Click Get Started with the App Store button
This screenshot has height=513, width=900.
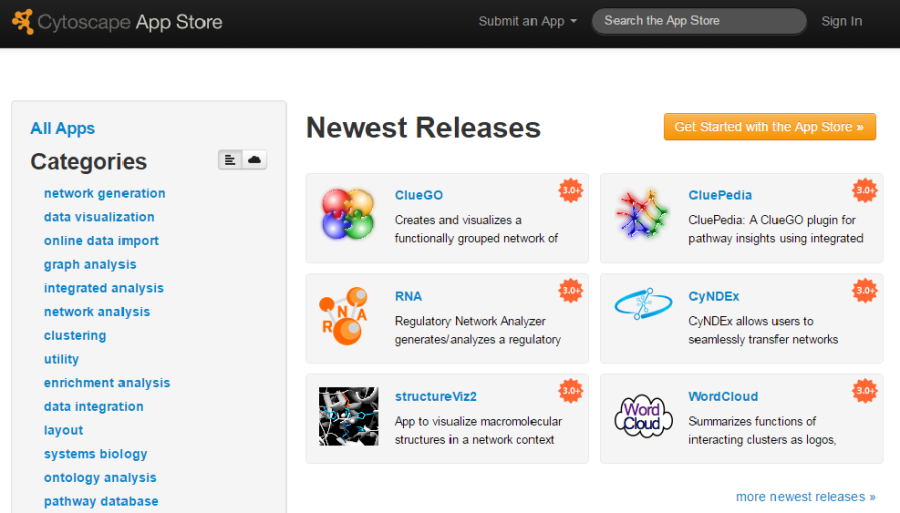tap(770, 127)
